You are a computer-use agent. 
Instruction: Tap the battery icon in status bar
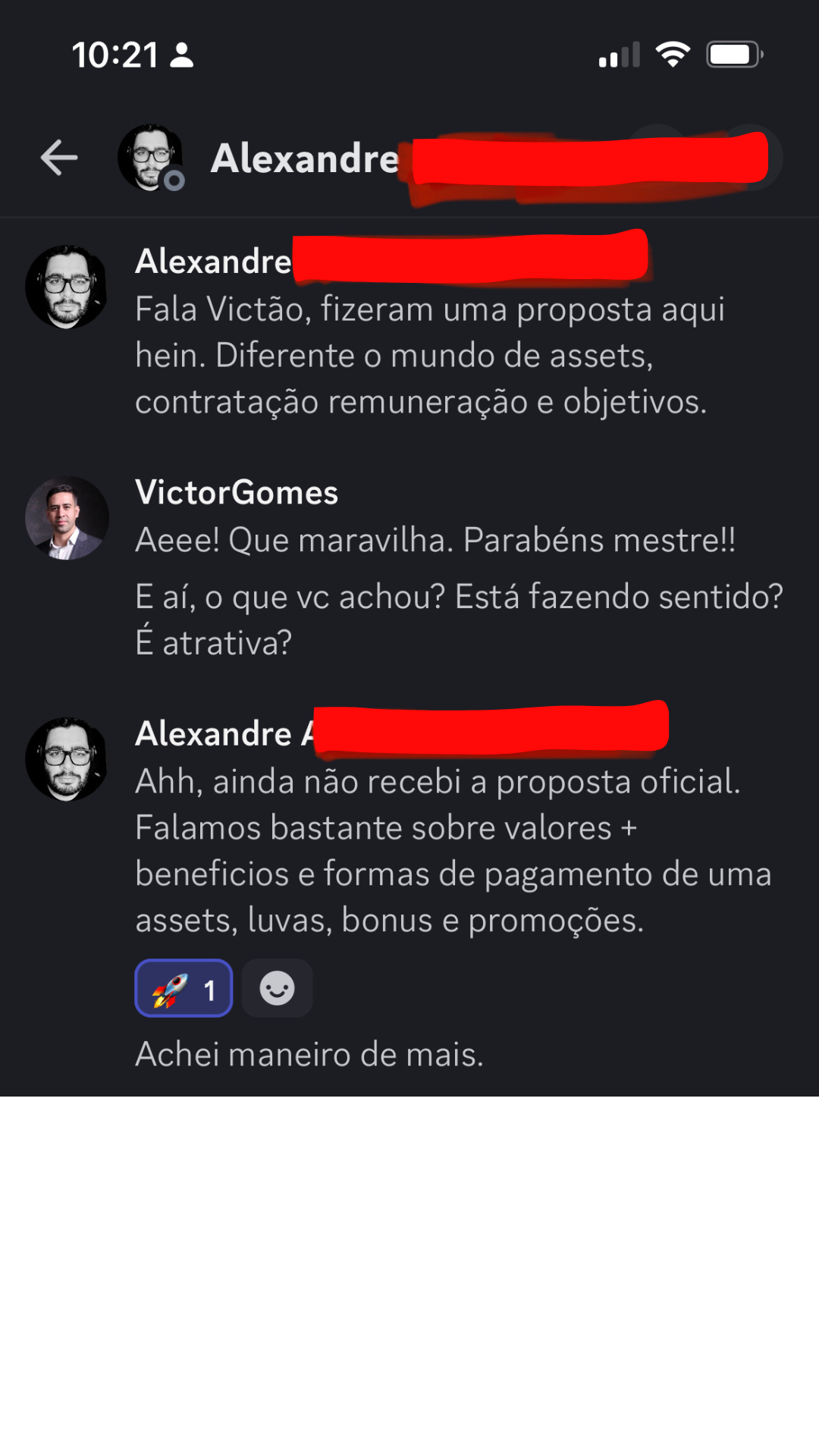pos(734,55)
